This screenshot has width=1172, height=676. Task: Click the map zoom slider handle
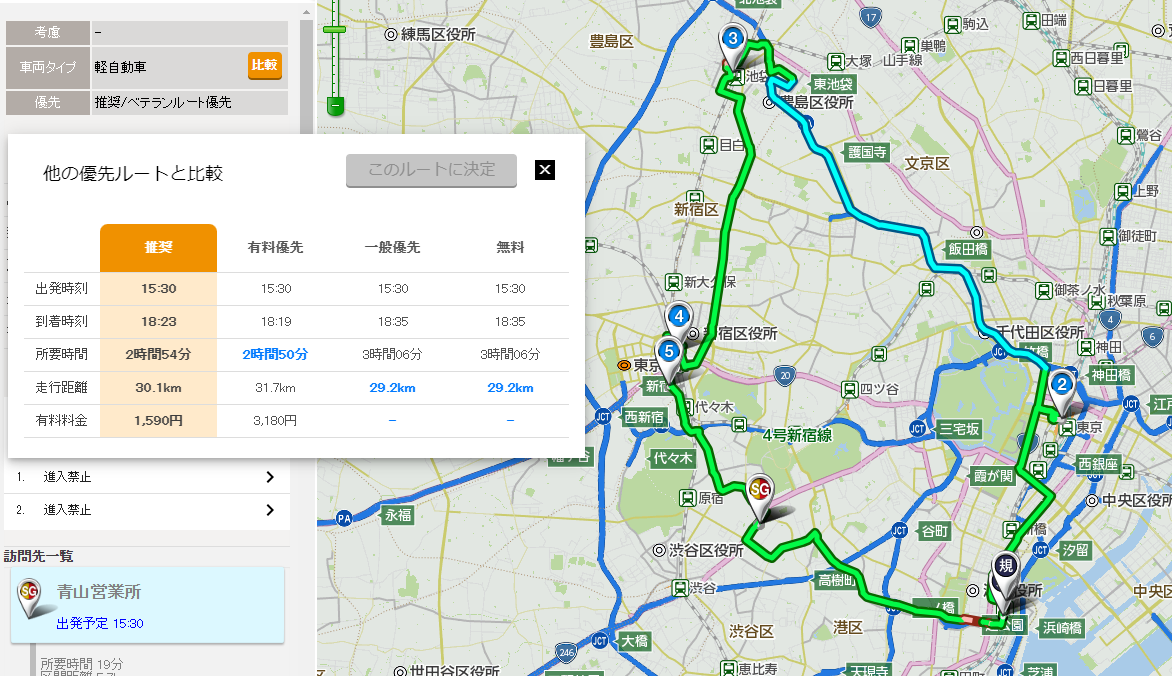coord(334,29)
